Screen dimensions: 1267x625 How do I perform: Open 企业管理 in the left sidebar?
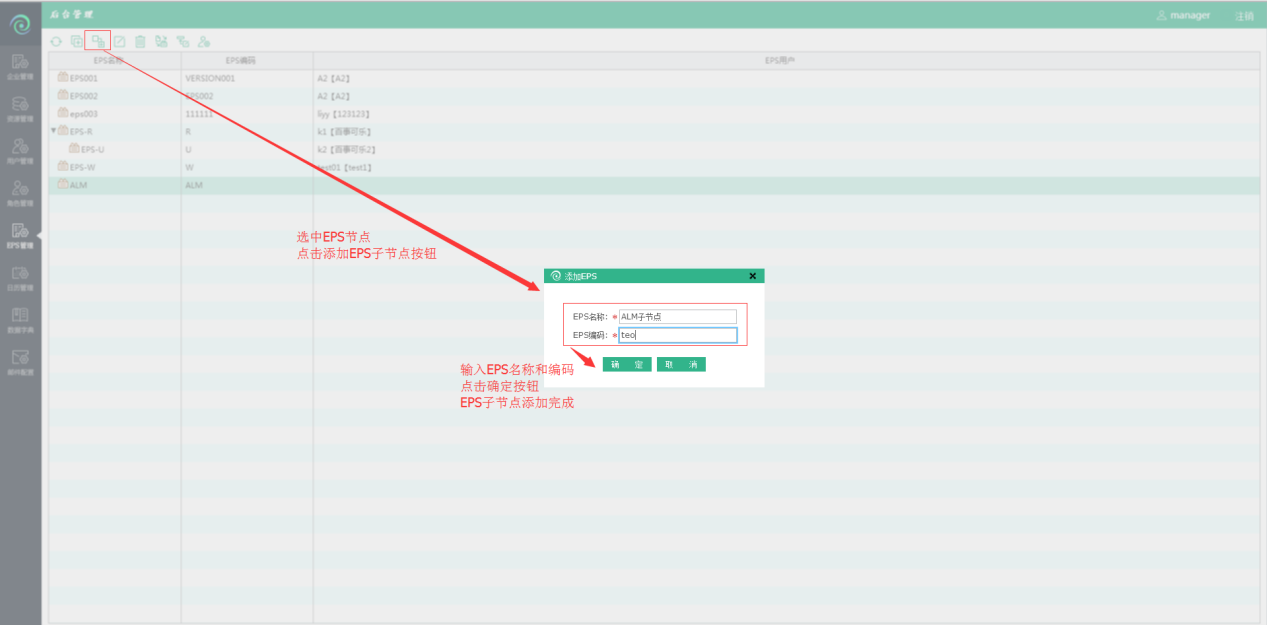click(x=20, y=66)
